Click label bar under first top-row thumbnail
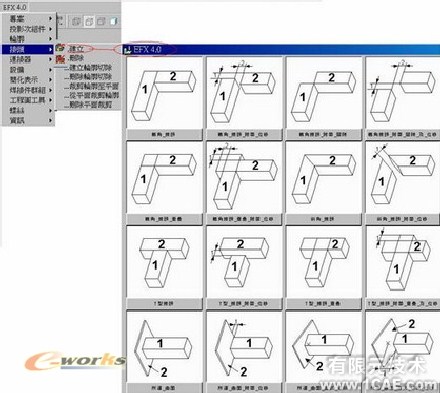 point(164,135)
